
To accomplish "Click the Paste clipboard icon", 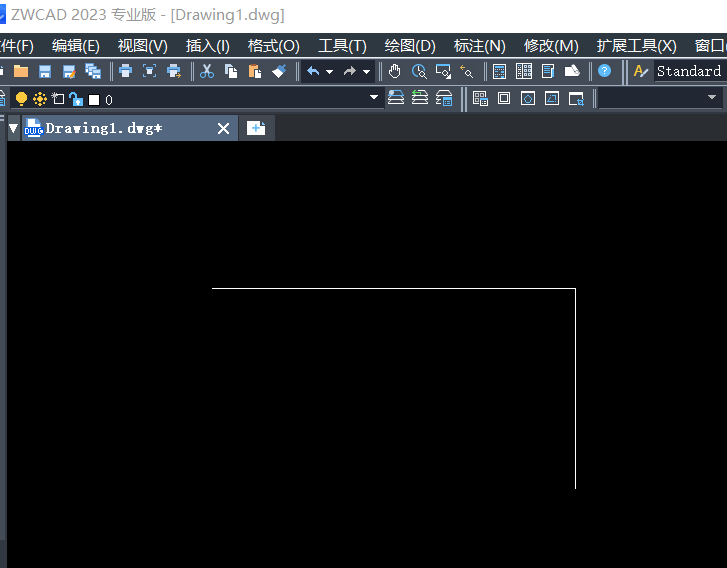I will pos(255,71).
